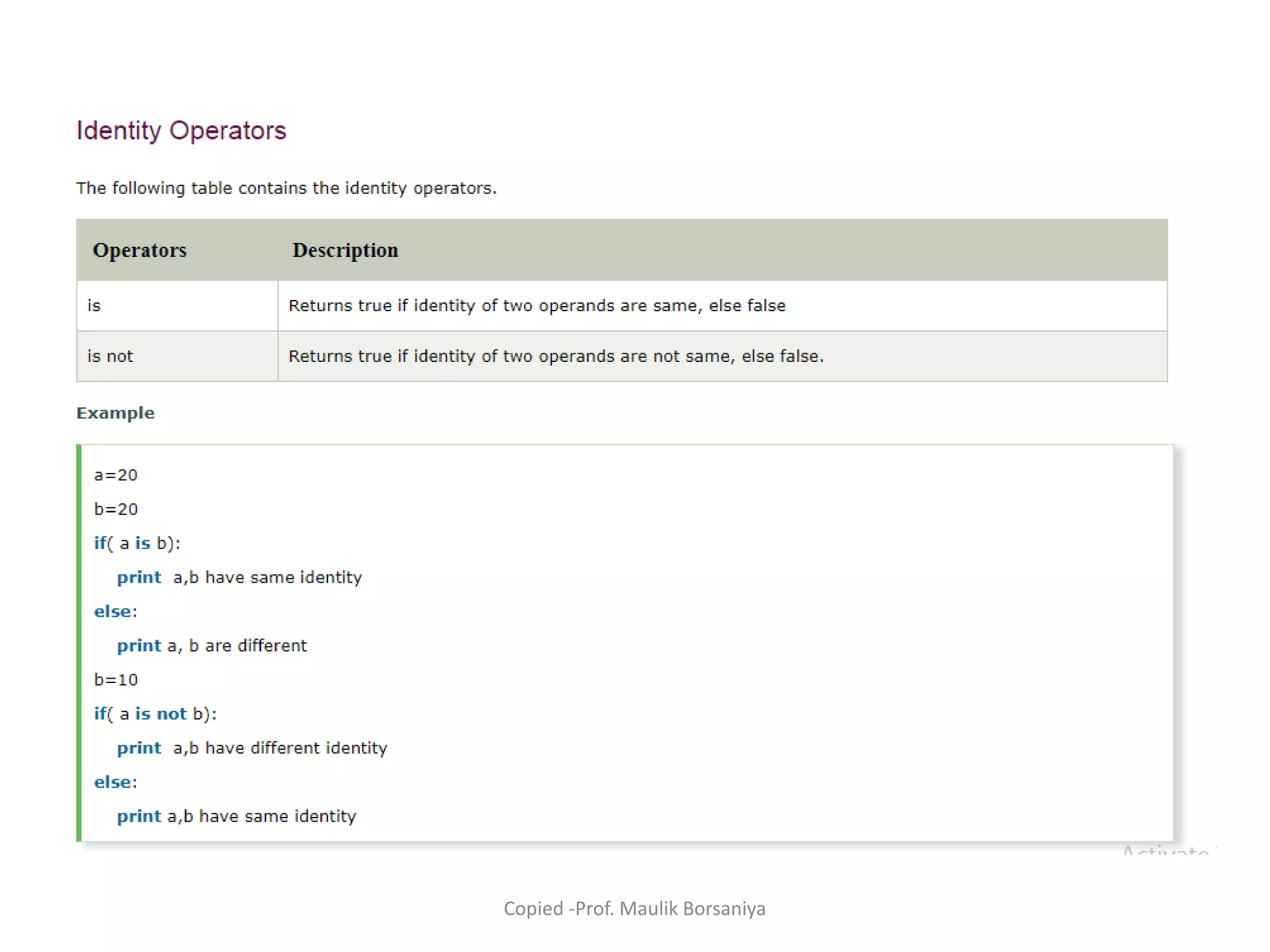This screenshot has height=952, width=1270.
Task: Click 'print a, b are different' line
Action: [212, 646]
